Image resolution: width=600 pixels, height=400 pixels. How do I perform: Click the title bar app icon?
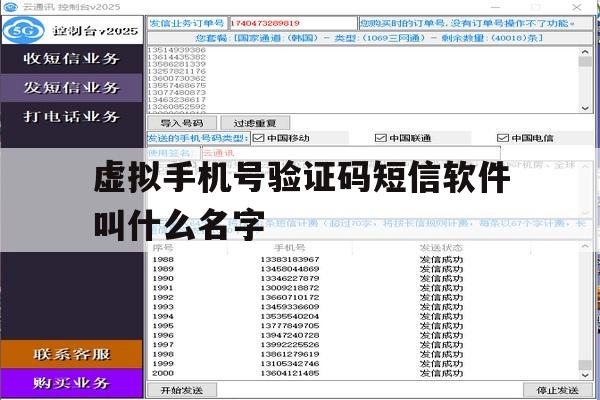click(10, 7)
